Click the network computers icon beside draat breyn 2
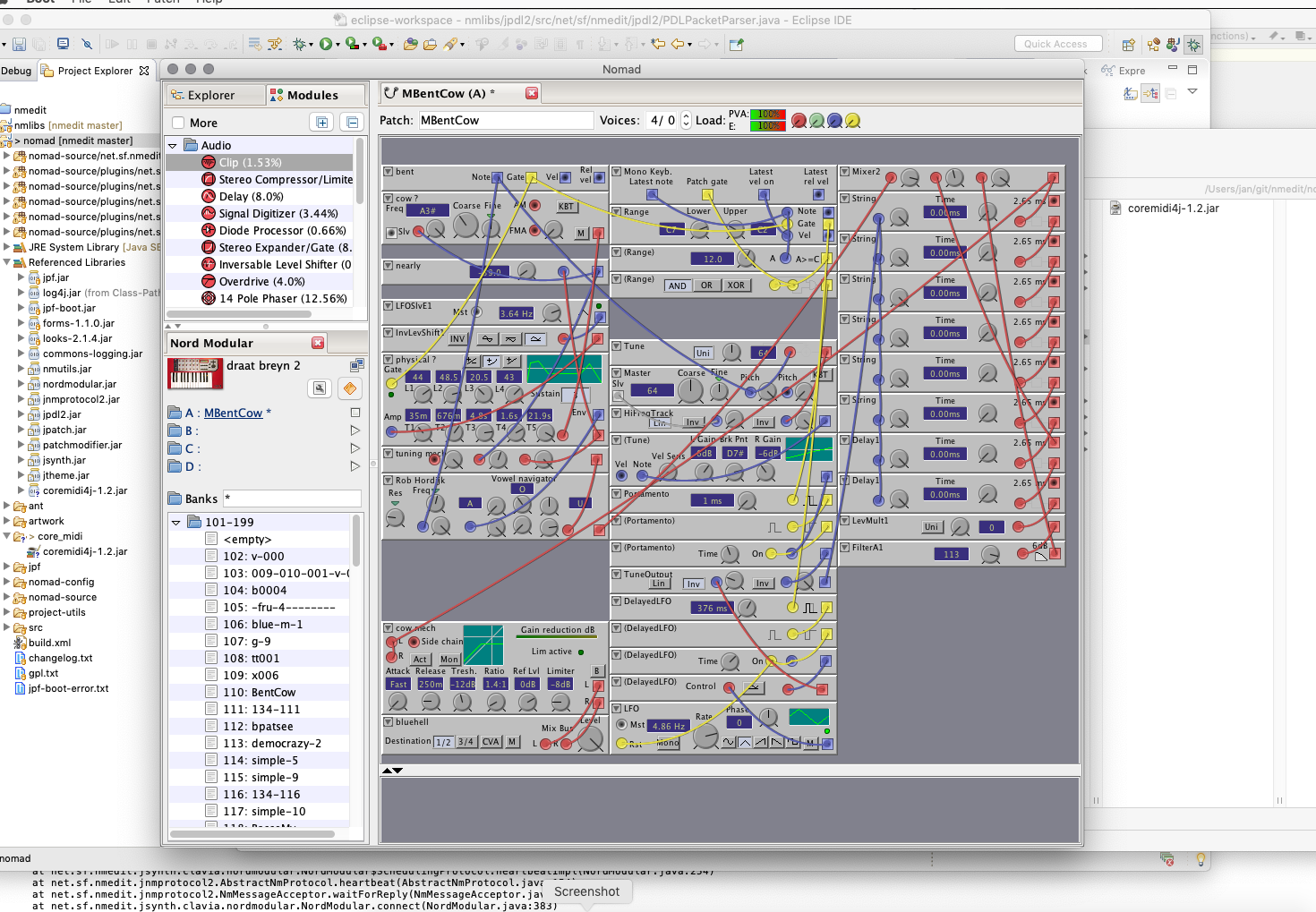Image resolution: width=1316 pixels, height=912 pixels. [356, 365]
